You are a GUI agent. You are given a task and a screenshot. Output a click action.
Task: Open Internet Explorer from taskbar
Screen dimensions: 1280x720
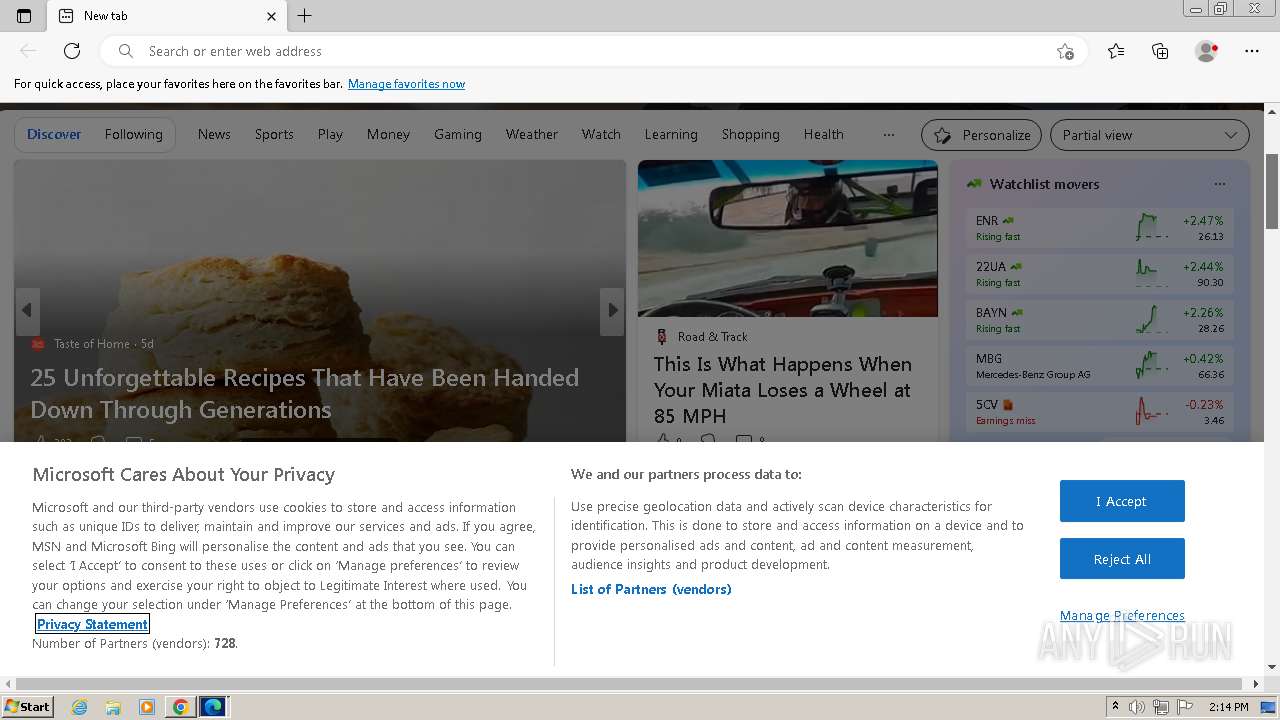coord(79,707)
